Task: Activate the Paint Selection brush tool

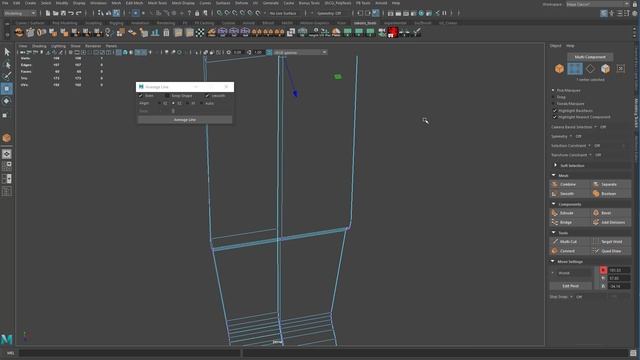Action: pos(7,76)
